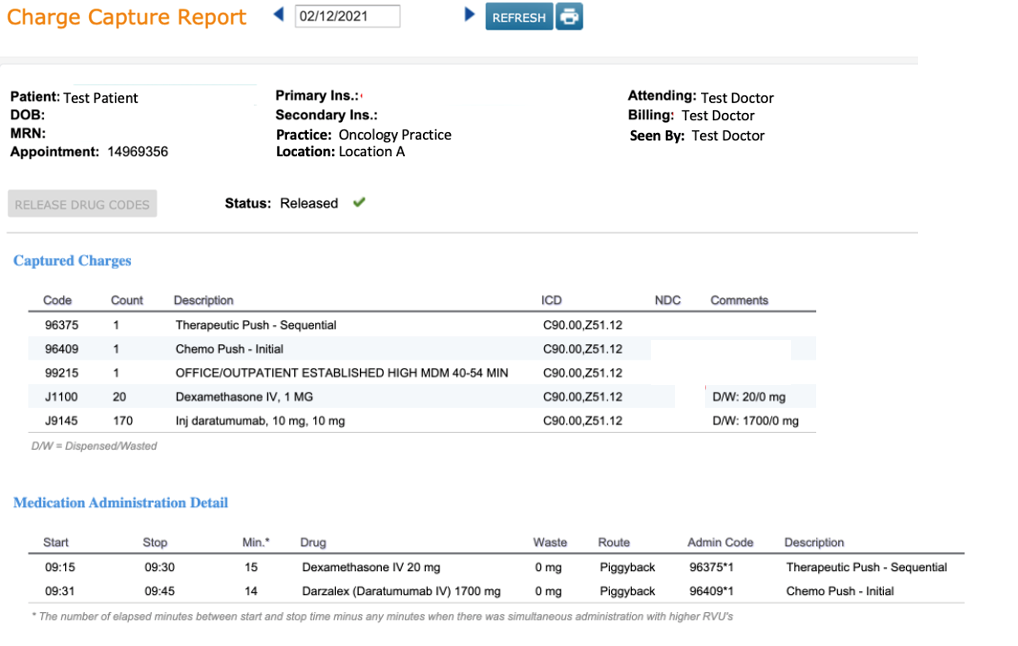Click the green Released status checkmark
This screenshot has height=646, width=1018.
point(359,203)
